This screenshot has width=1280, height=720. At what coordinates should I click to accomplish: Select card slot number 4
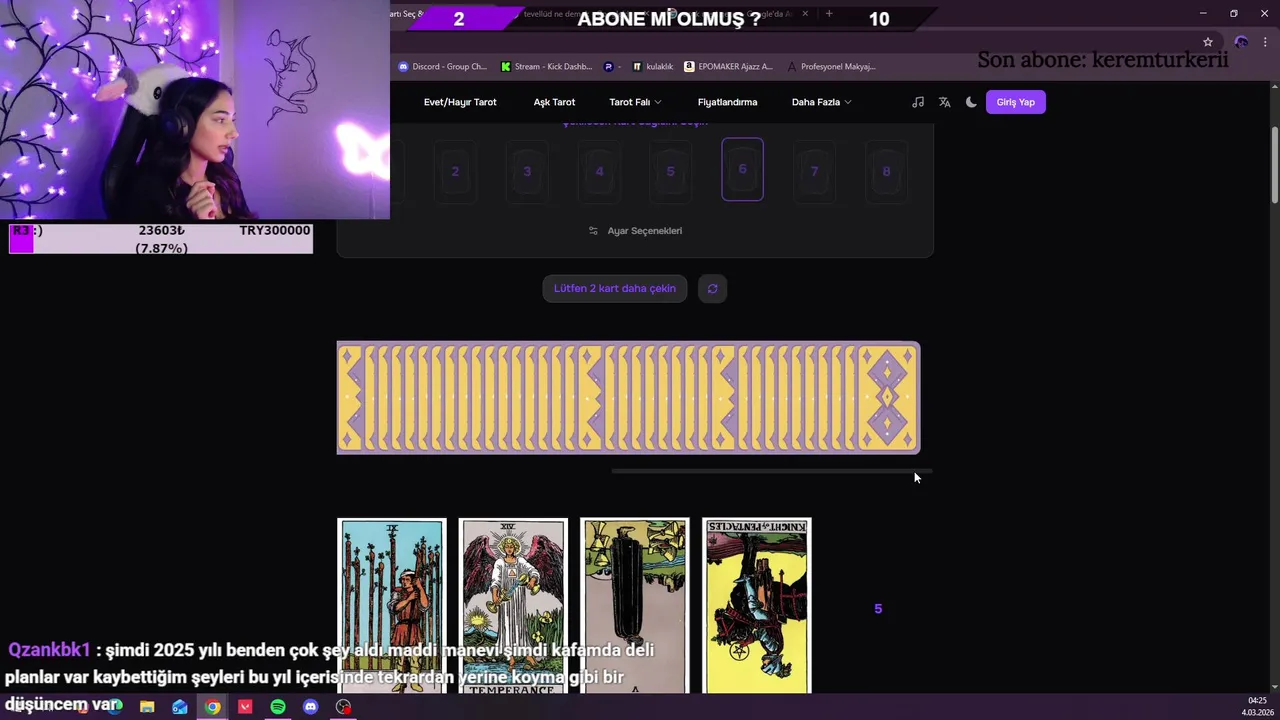point(599,171)
